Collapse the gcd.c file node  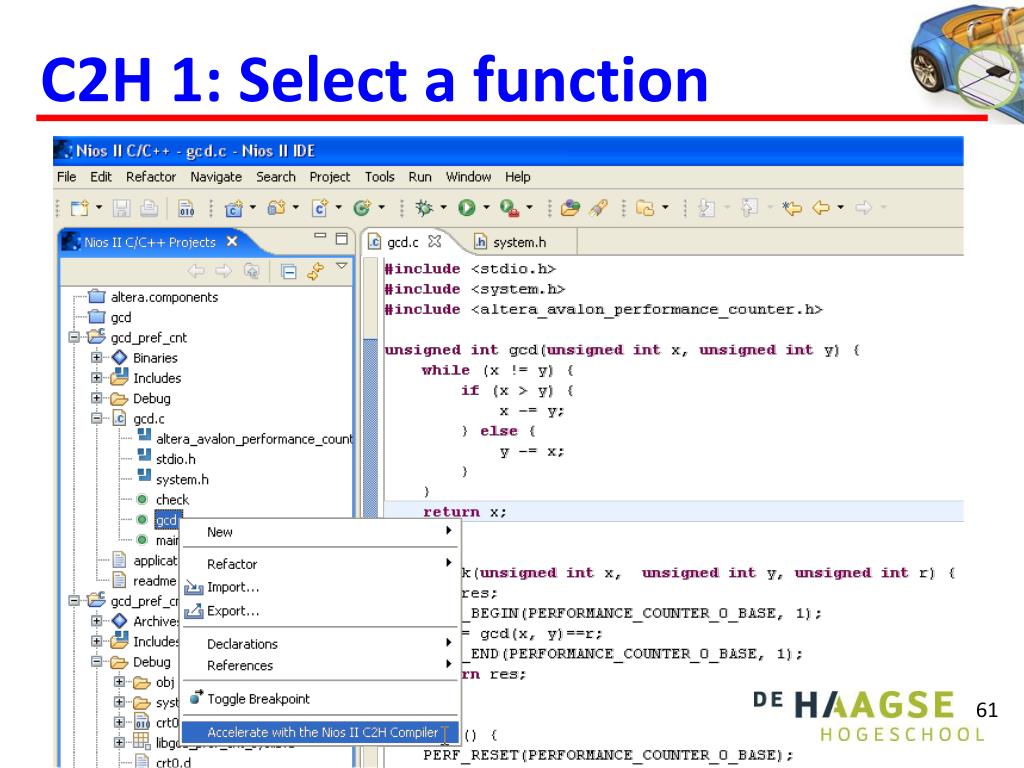coord(97,419)
